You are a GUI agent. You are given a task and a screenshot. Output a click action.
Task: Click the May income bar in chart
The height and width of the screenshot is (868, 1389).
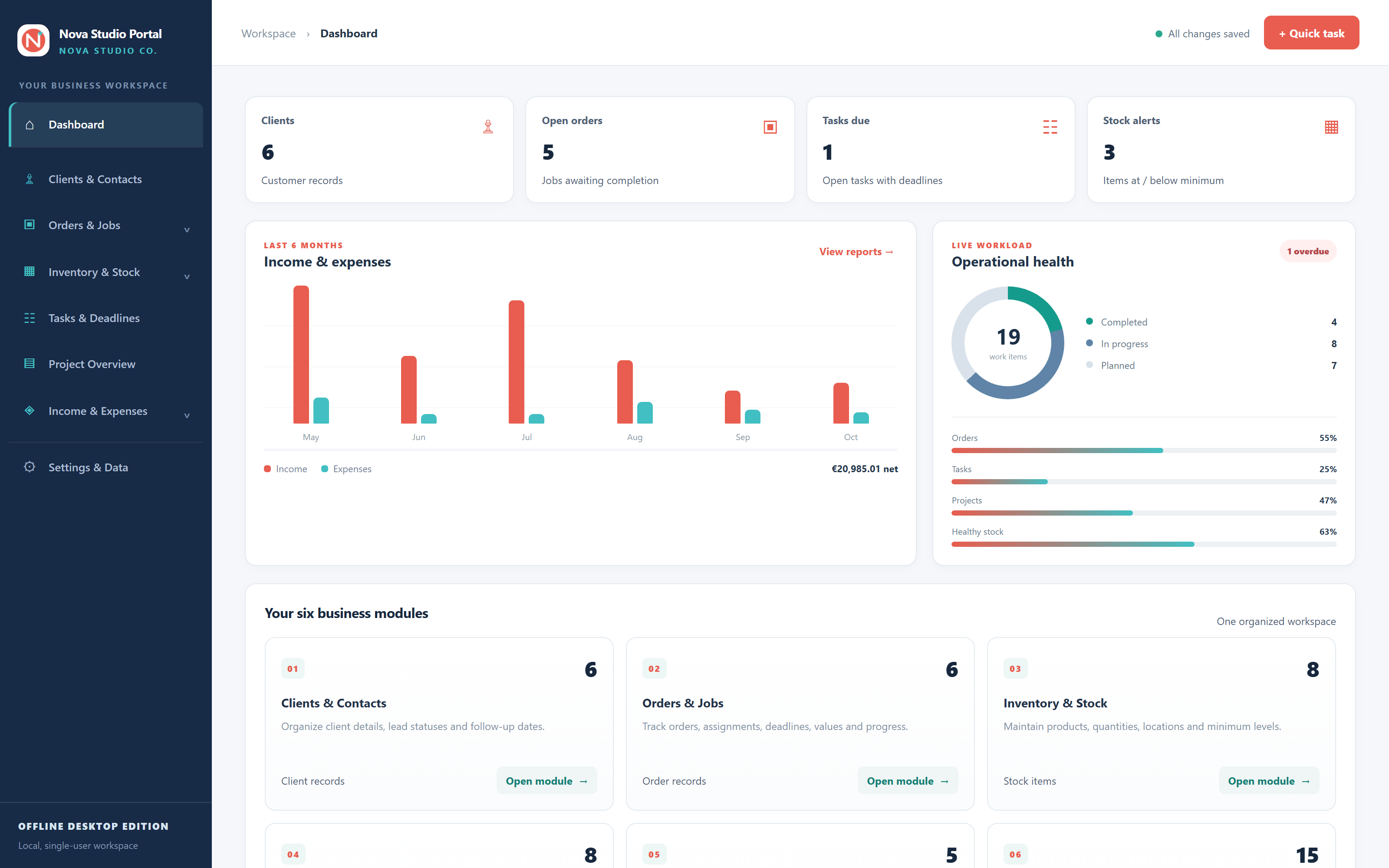coord(301,354)
